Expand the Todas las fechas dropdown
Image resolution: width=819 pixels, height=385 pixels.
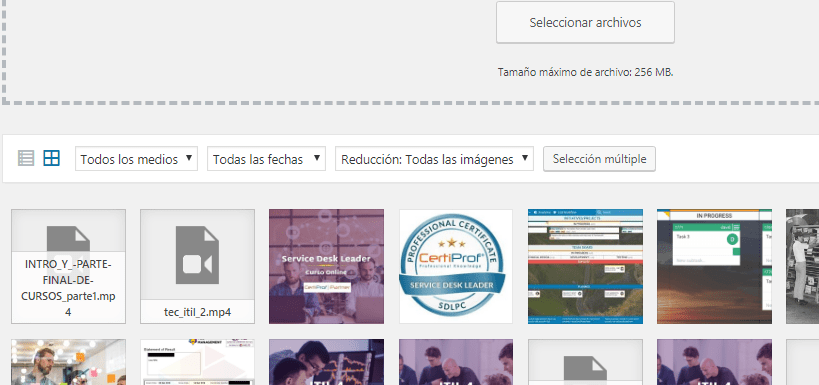click(266, 159)
